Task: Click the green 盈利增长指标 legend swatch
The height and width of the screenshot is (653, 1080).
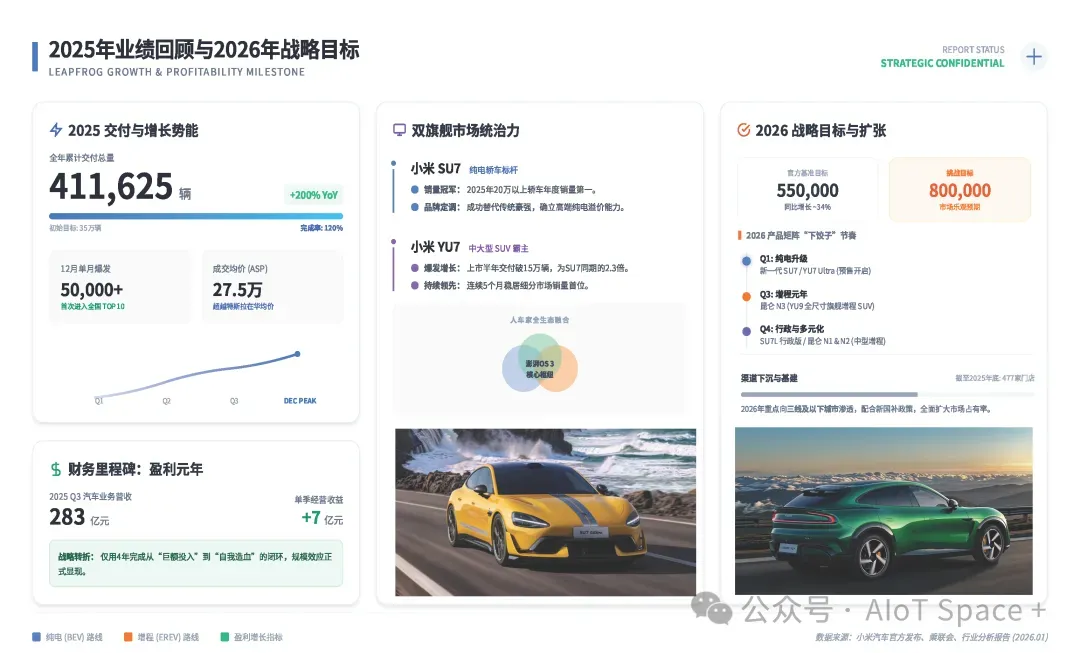Action: point(225,637)
